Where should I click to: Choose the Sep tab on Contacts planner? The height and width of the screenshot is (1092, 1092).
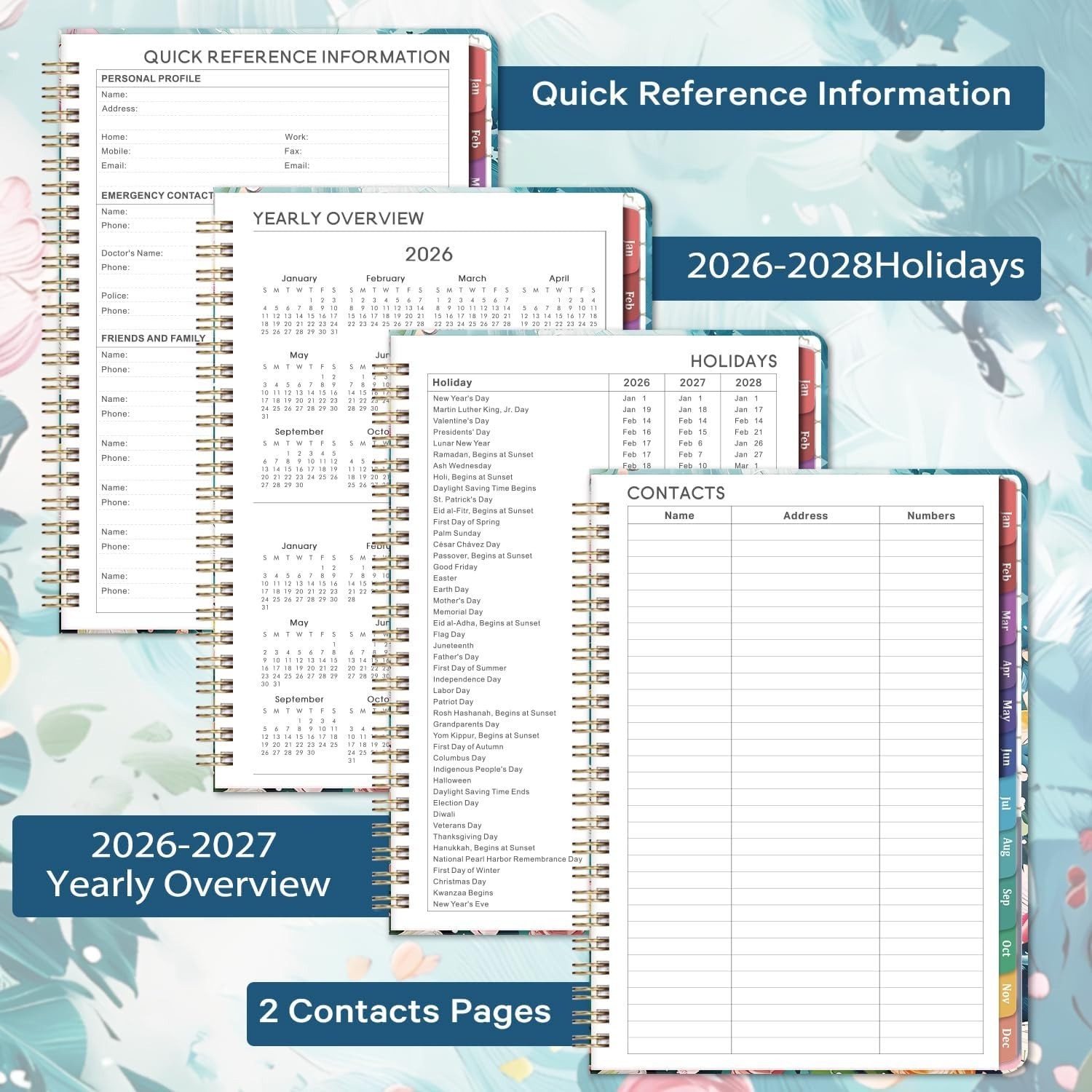coord(1007,897)
